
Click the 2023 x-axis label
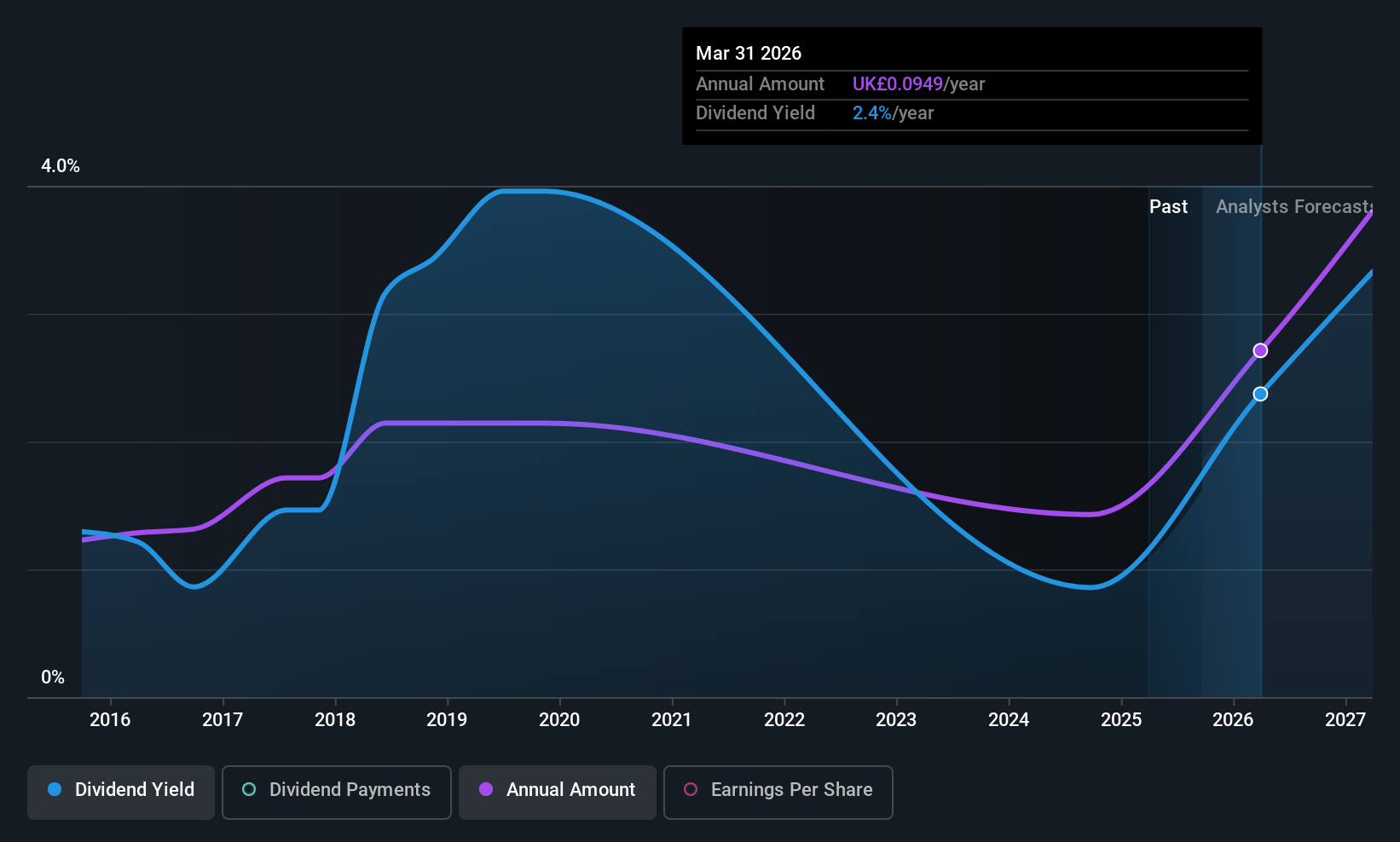pos(896,719)
